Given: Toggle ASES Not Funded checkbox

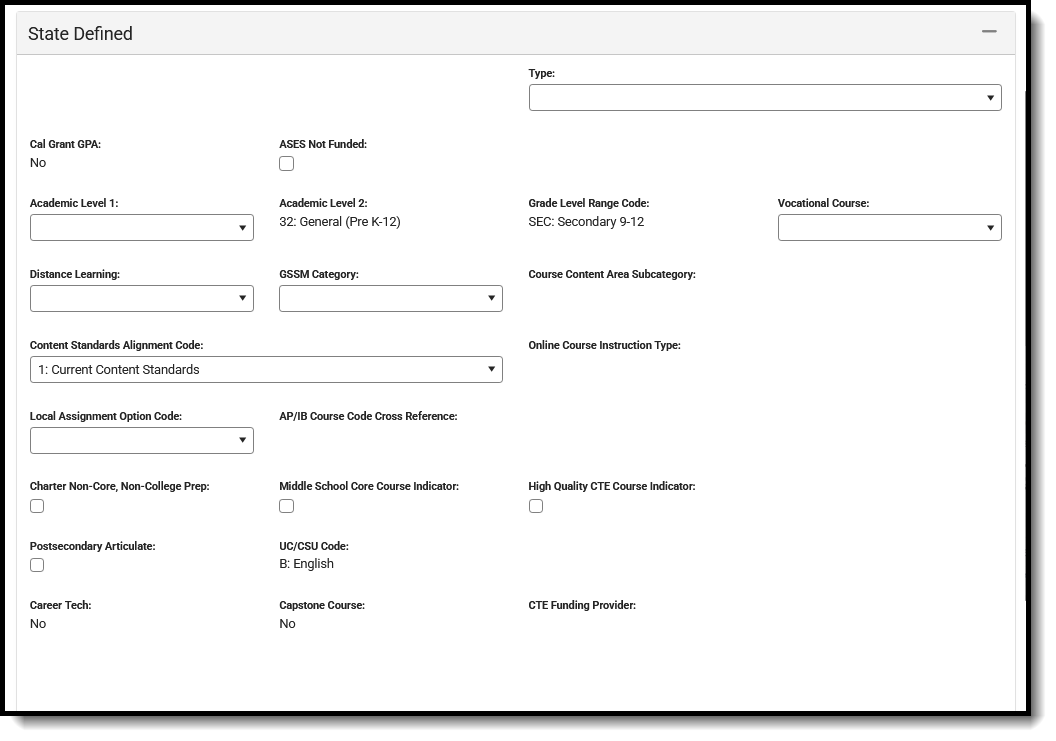Looking at the screenshot, I should click(287, 164).
